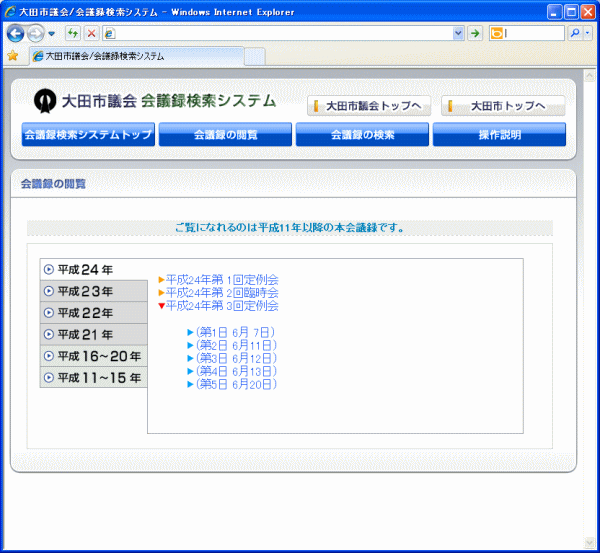The height and width of the screenshot is (553, 600).
Task: Minimize the Internet Explorer window
Action: (554, 12)
